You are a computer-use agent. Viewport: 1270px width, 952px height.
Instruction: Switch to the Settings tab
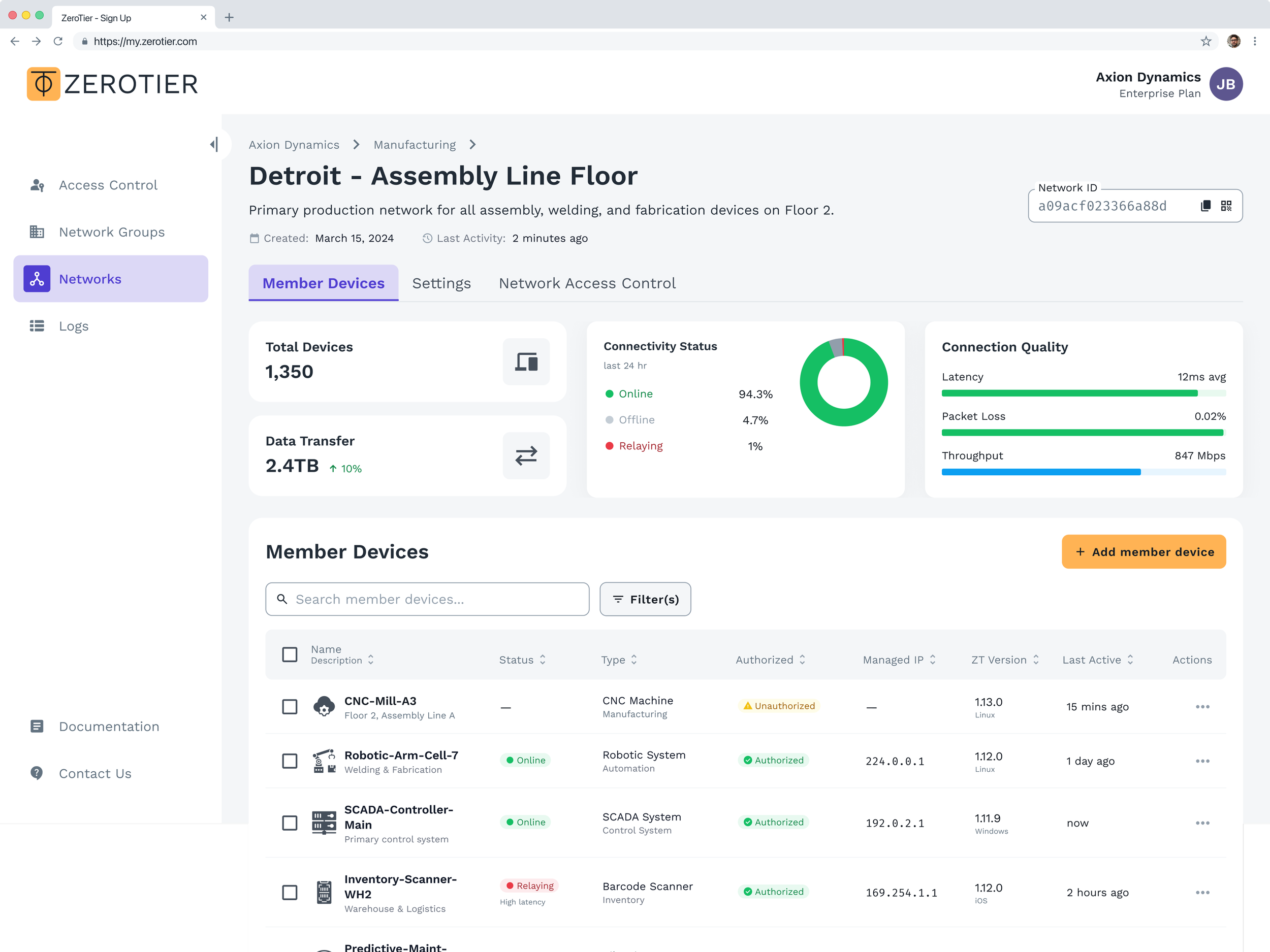(x=441, y=283)
